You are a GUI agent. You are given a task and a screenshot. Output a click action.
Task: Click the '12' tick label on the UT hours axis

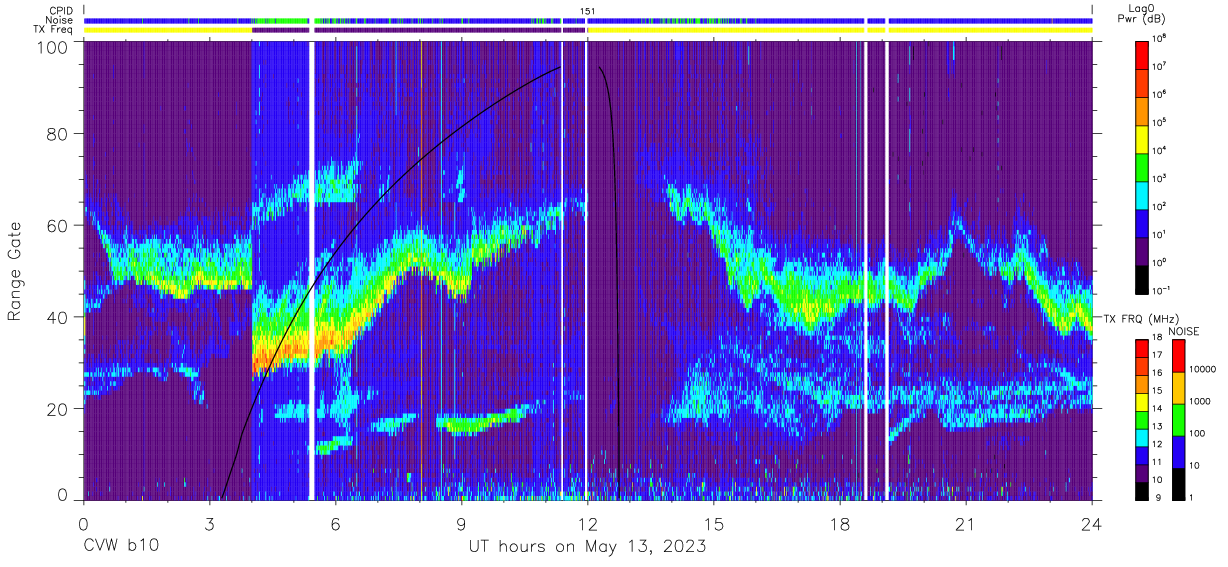(x=588, y=524)
